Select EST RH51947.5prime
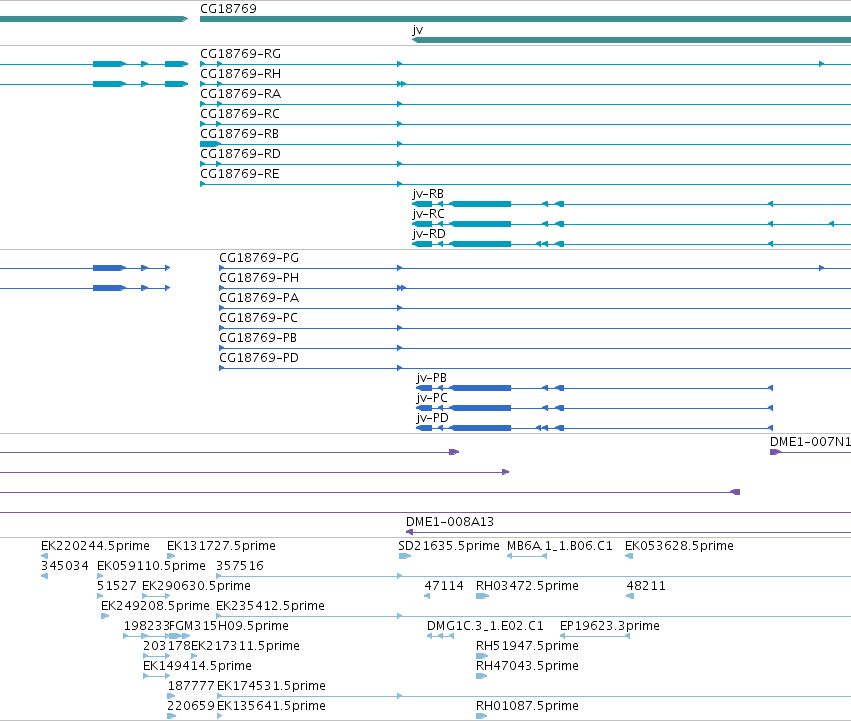851x721 pixels. click(528, 646)
